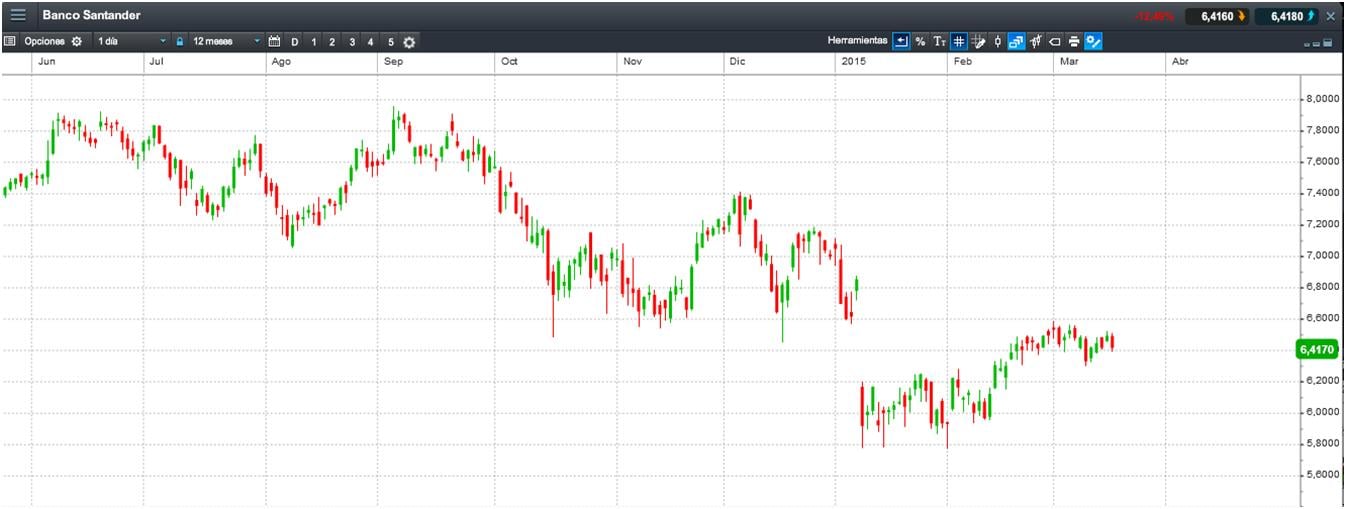Open the presets gear settings

click(x=409, y=41)
